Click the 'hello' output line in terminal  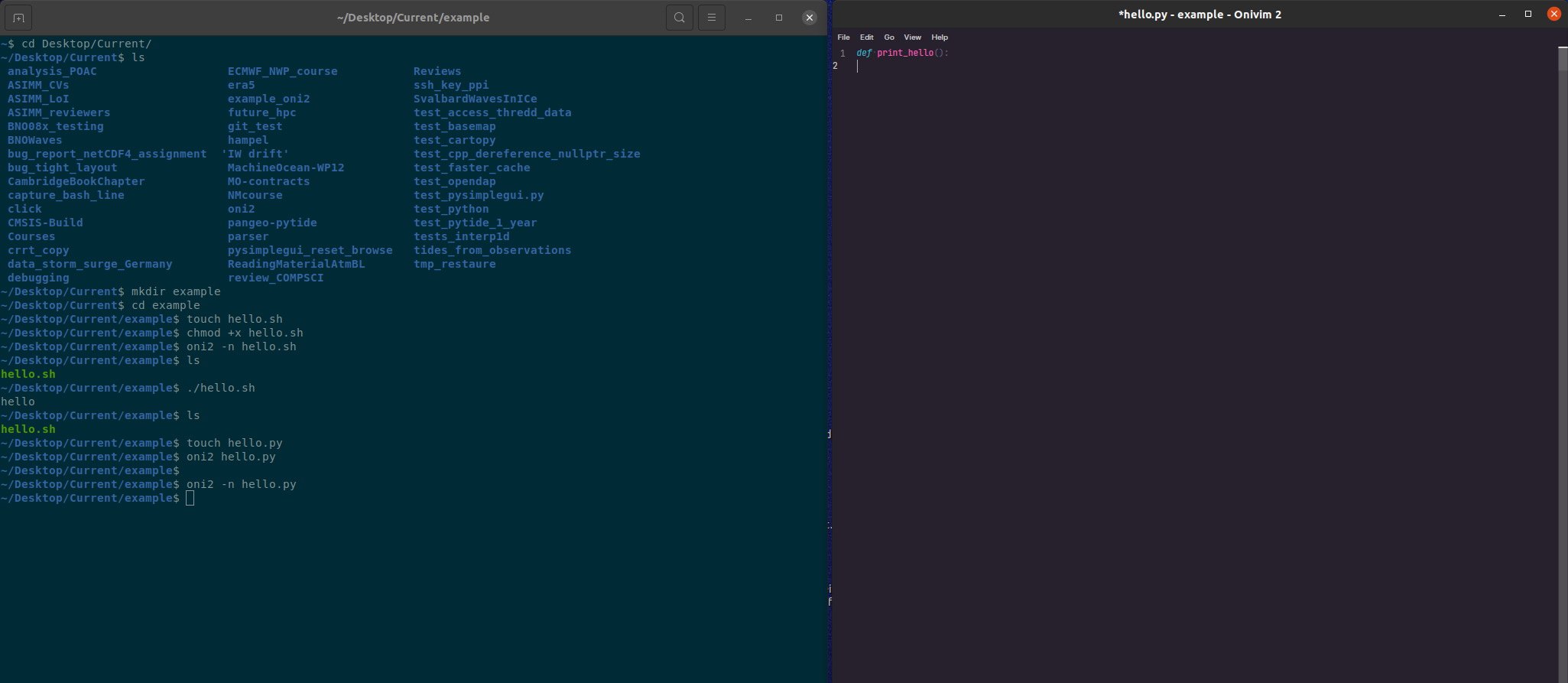18,402
